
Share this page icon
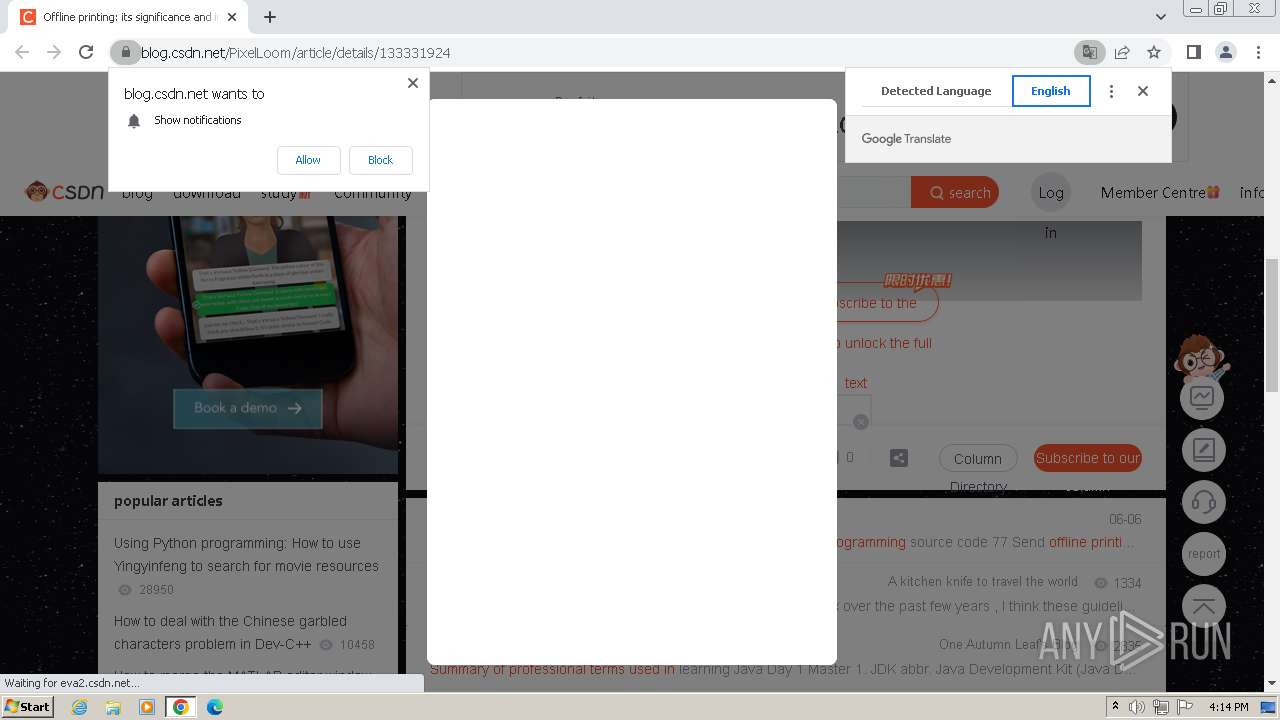pos(1122,52)
